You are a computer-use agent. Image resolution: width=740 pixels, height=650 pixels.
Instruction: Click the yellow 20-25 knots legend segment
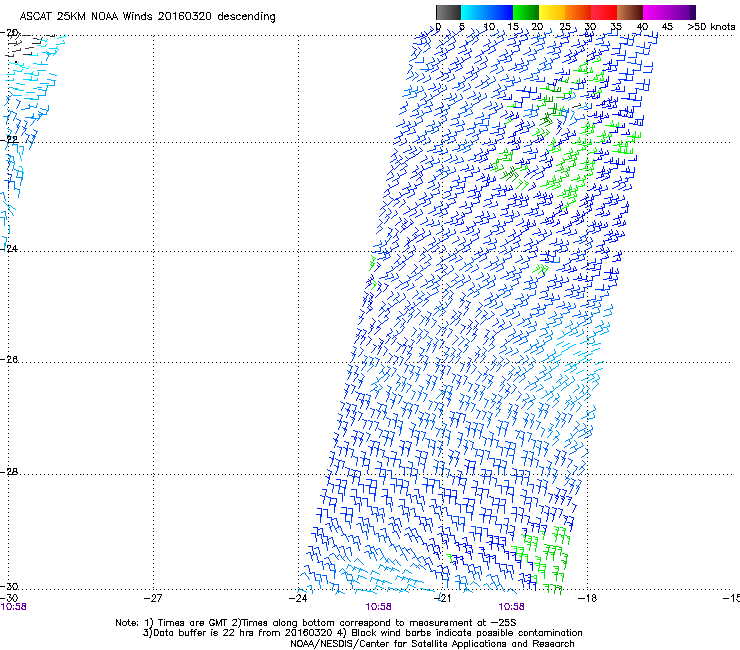point(552,12)
